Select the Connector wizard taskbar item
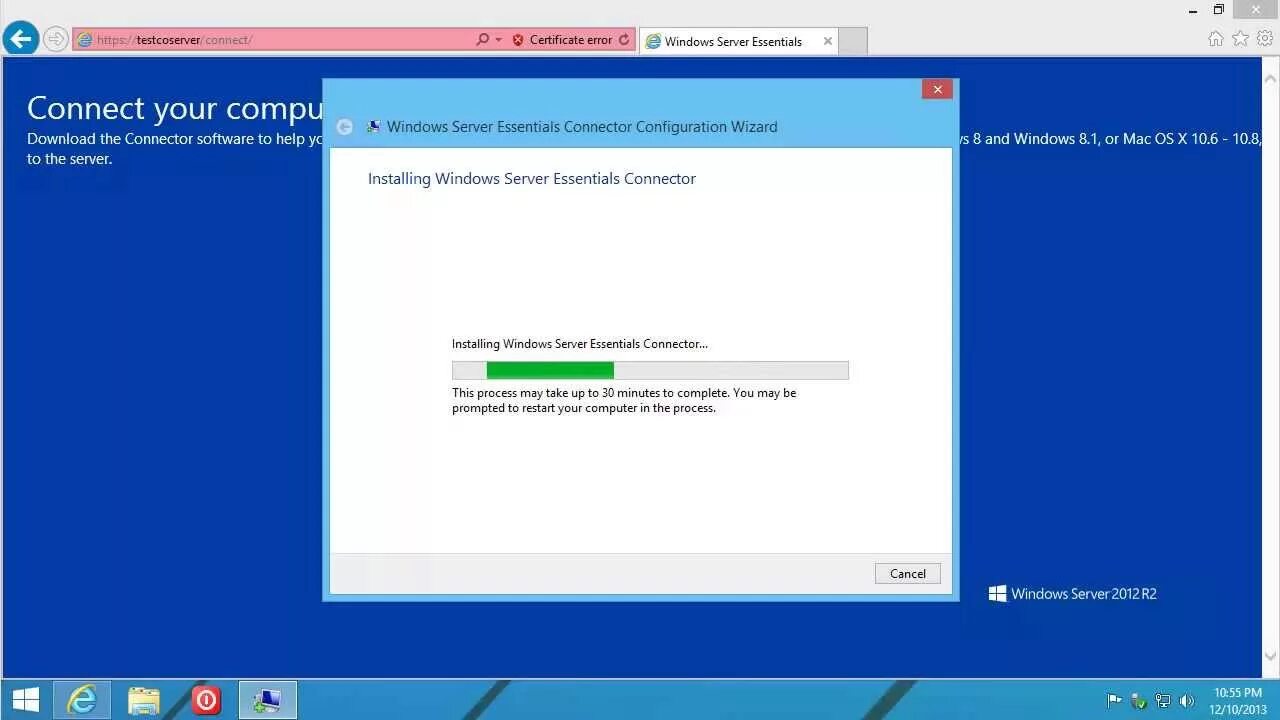 point(267,700)
